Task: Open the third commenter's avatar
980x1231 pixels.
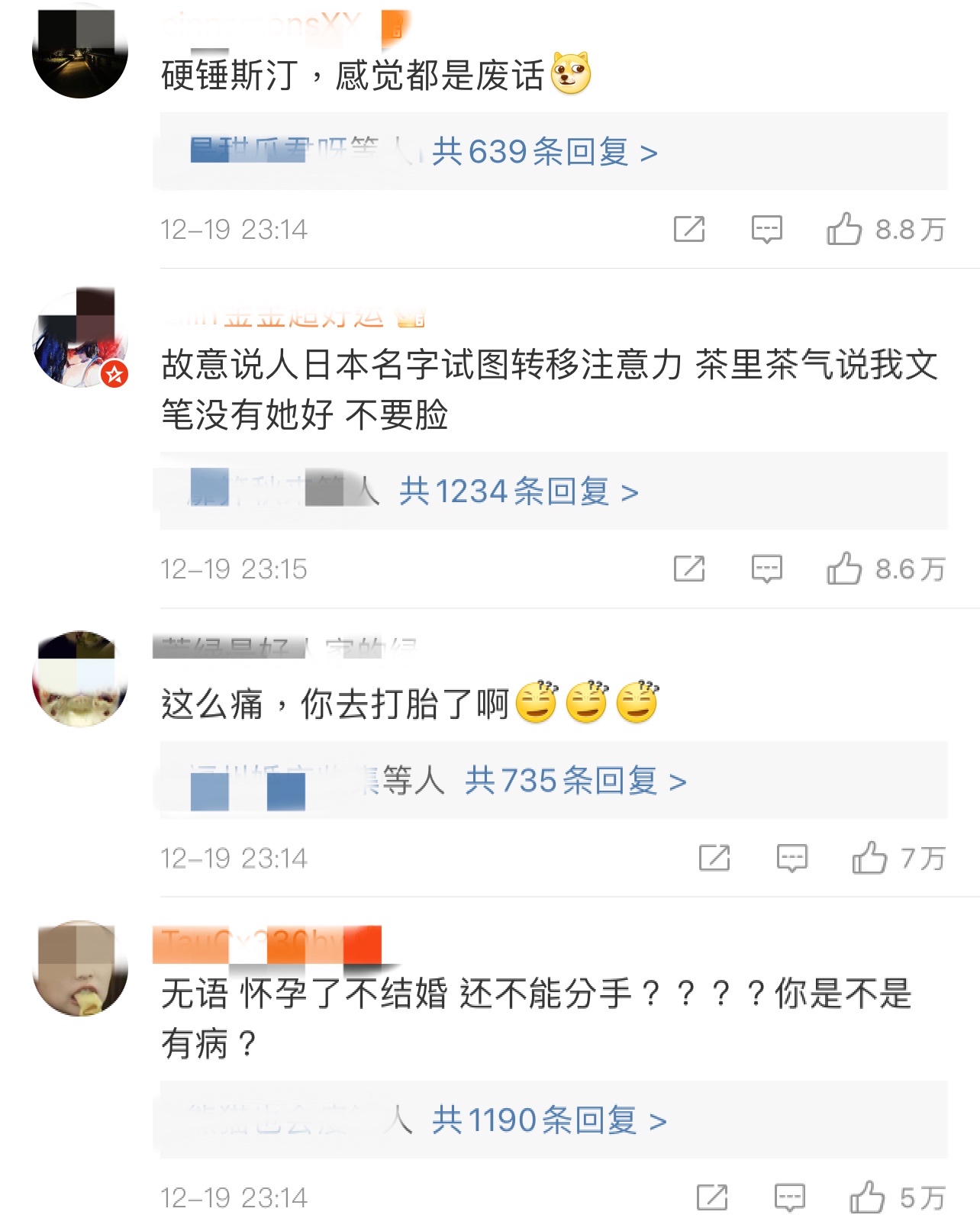Action: pyautogui.click(x=80, y=679)
